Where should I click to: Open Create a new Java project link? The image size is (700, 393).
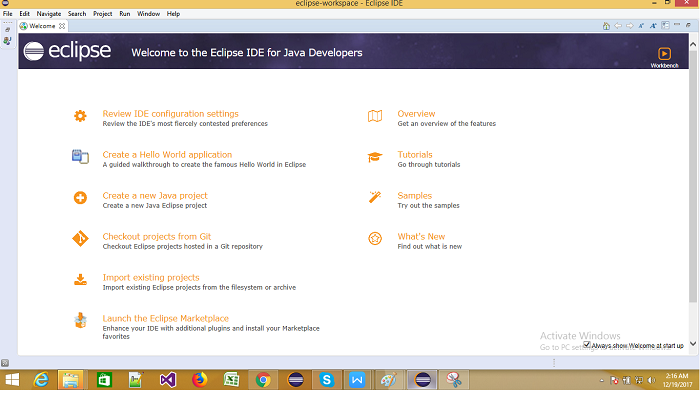(155, 196)
